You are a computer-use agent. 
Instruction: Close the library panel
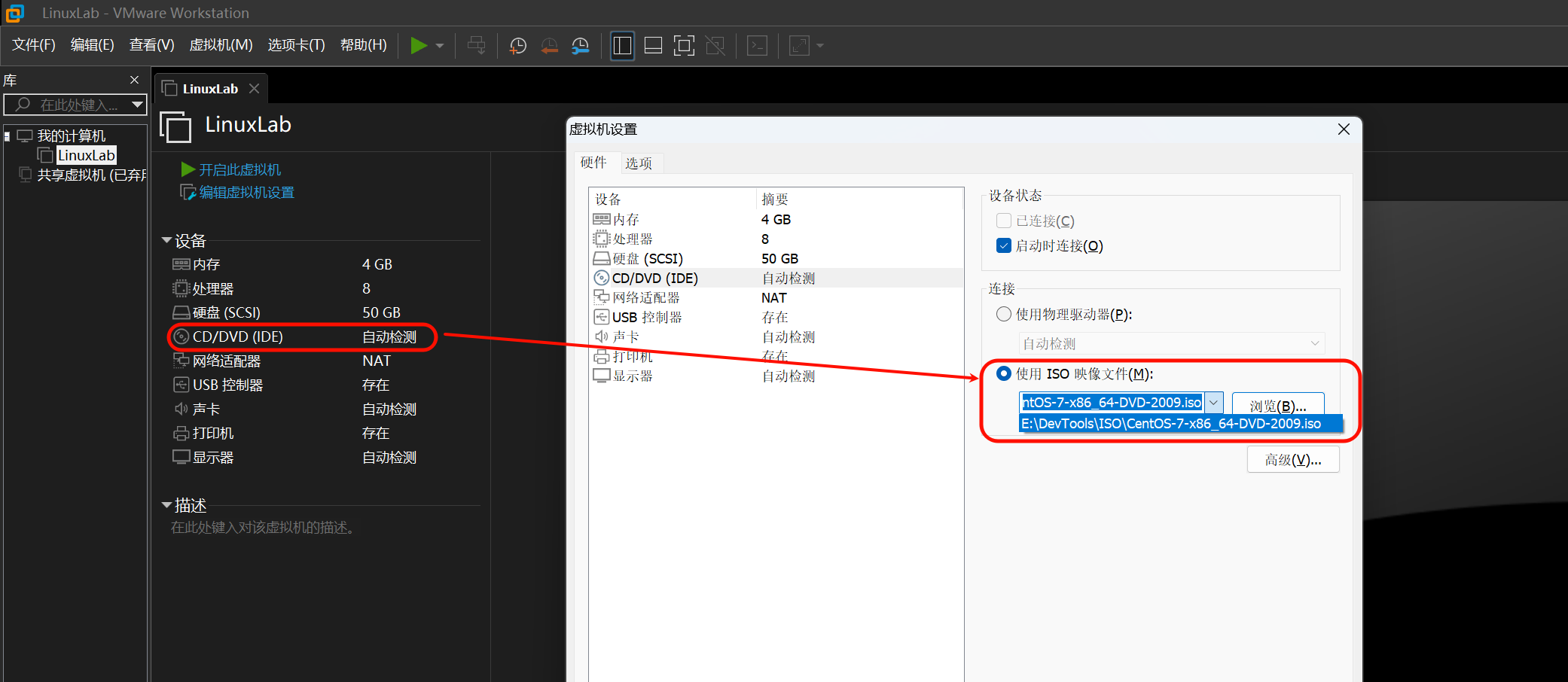click(134, 80)
